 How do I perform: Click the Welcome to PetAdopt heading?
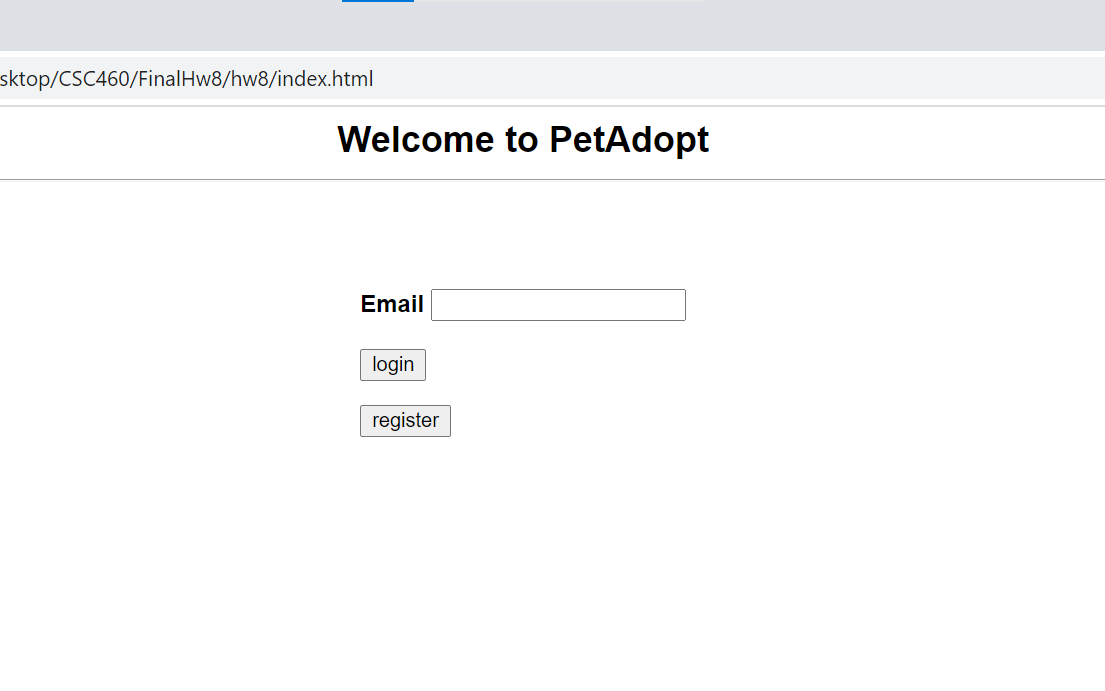tap(523, 139)
